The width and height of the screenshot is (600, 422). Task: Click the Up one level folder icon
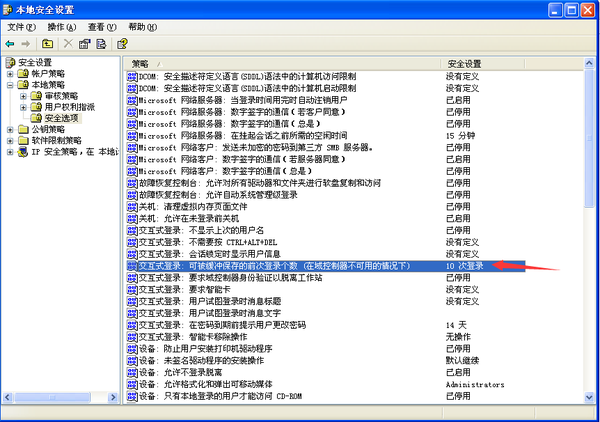(47, 44)
